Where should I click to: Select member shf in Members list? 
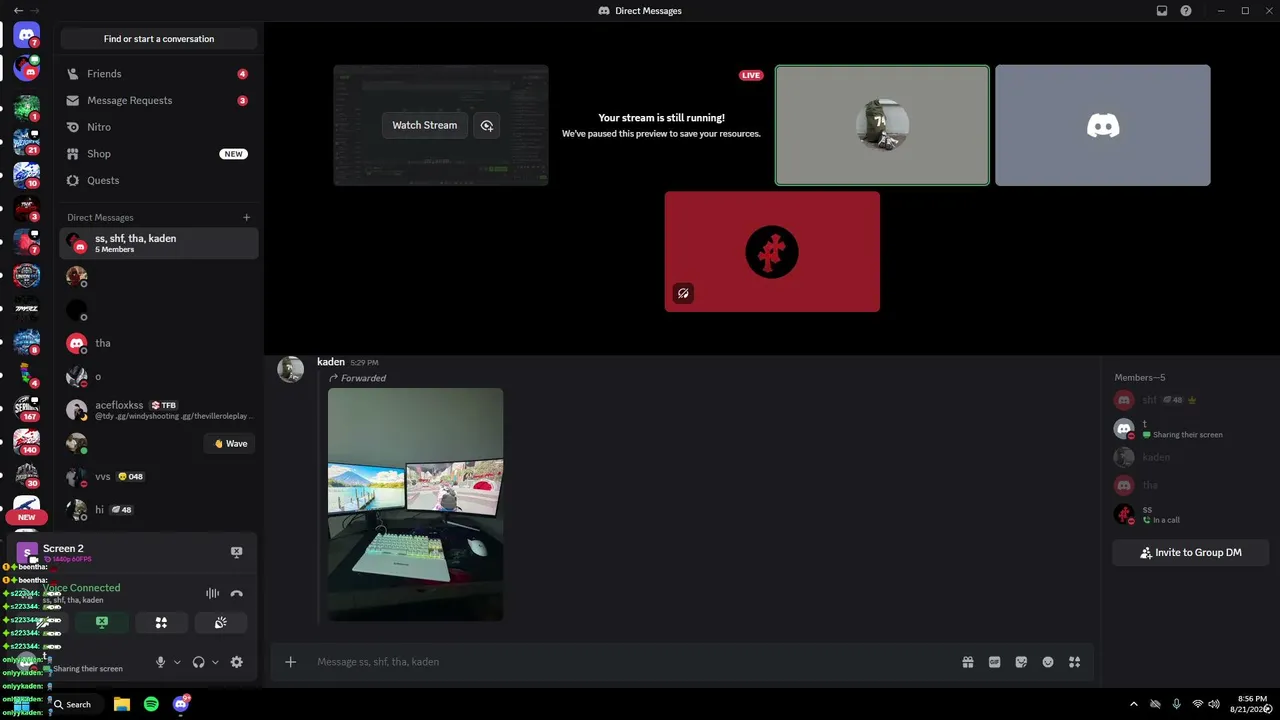click(x=1190, y=400)
